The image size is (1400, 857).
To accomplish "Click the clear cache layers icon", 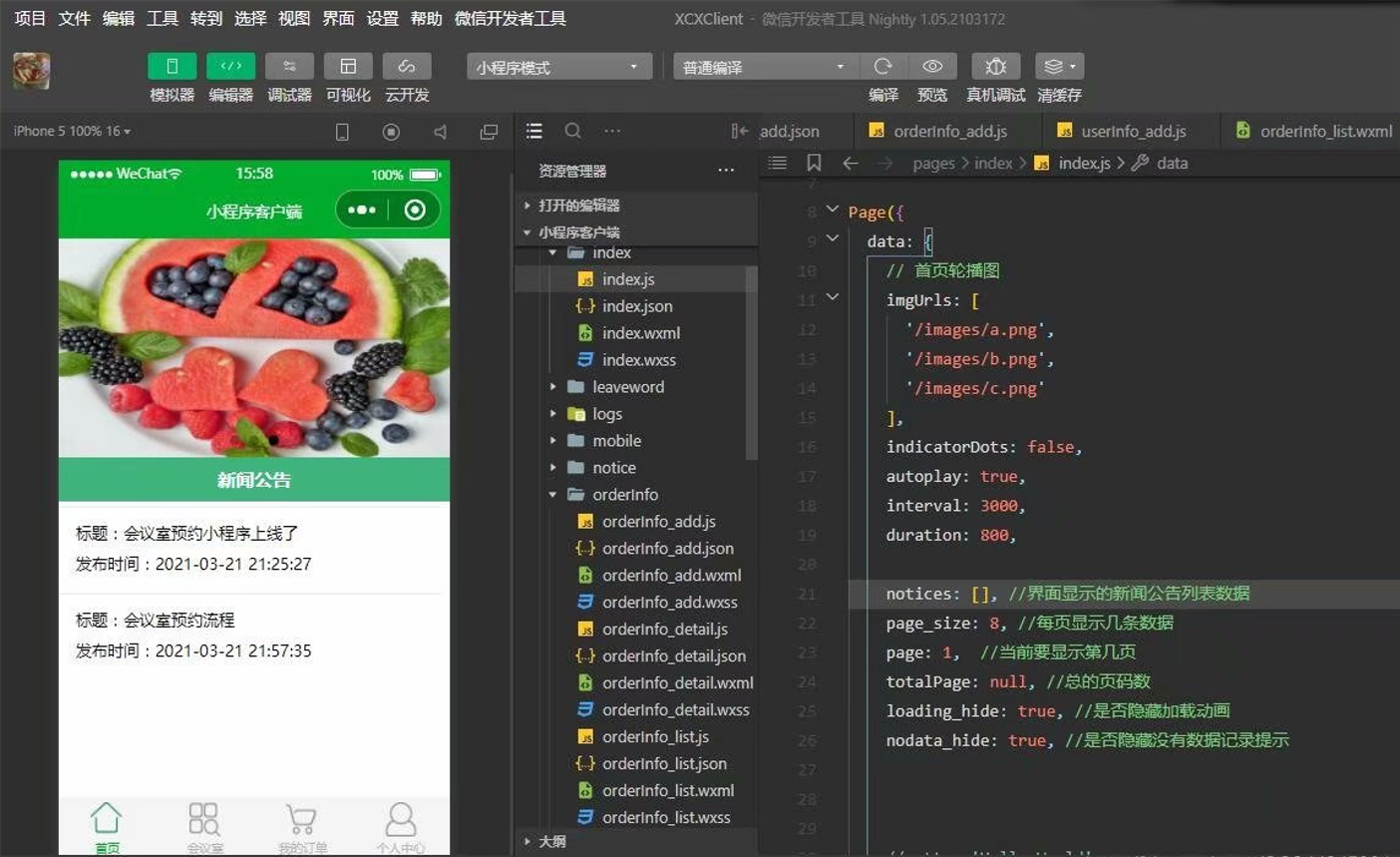I will point(1059,66).
